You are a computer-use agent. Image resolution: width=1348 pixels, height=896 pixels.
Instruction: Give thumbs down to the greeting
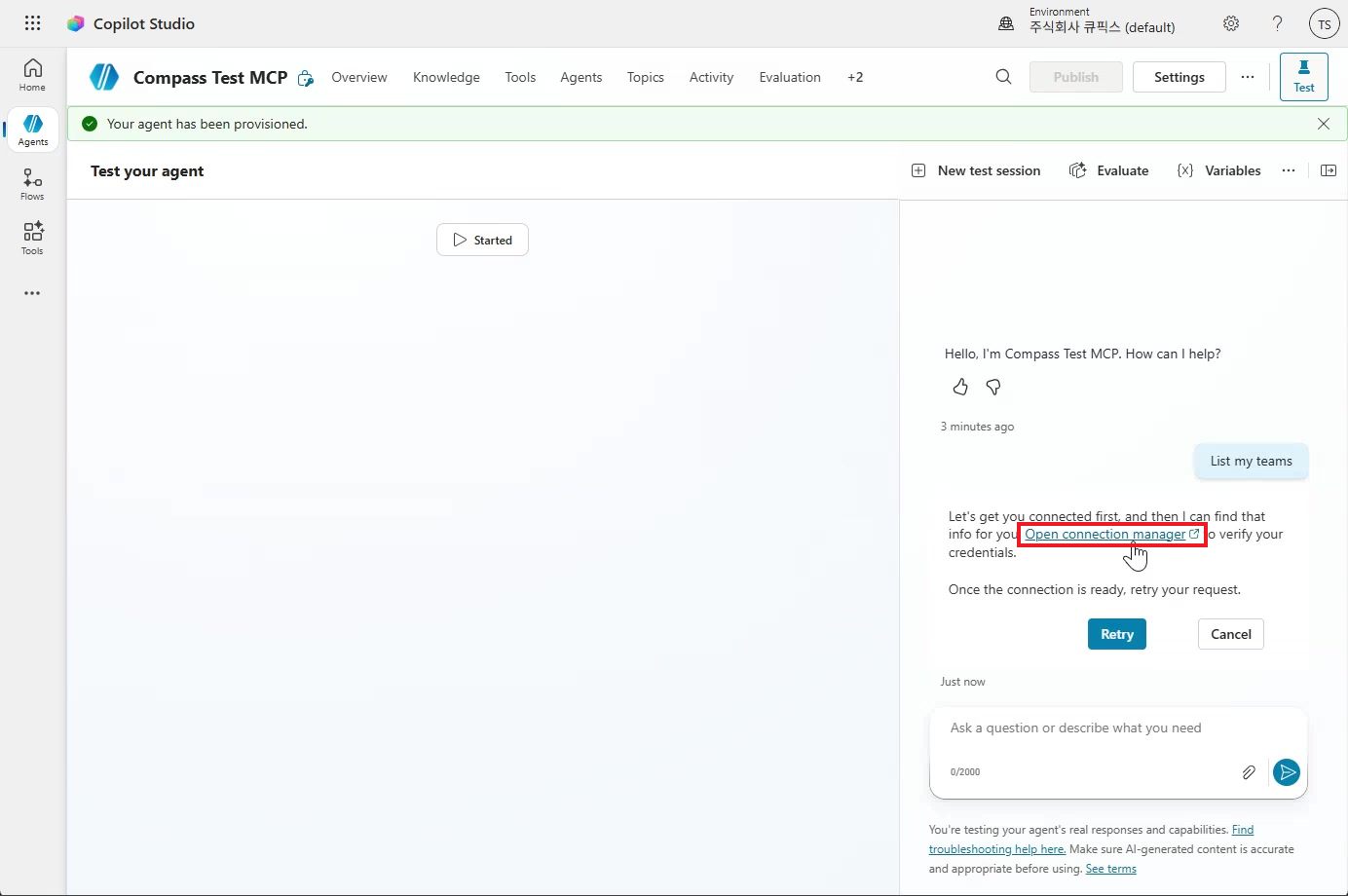point(993,388)
